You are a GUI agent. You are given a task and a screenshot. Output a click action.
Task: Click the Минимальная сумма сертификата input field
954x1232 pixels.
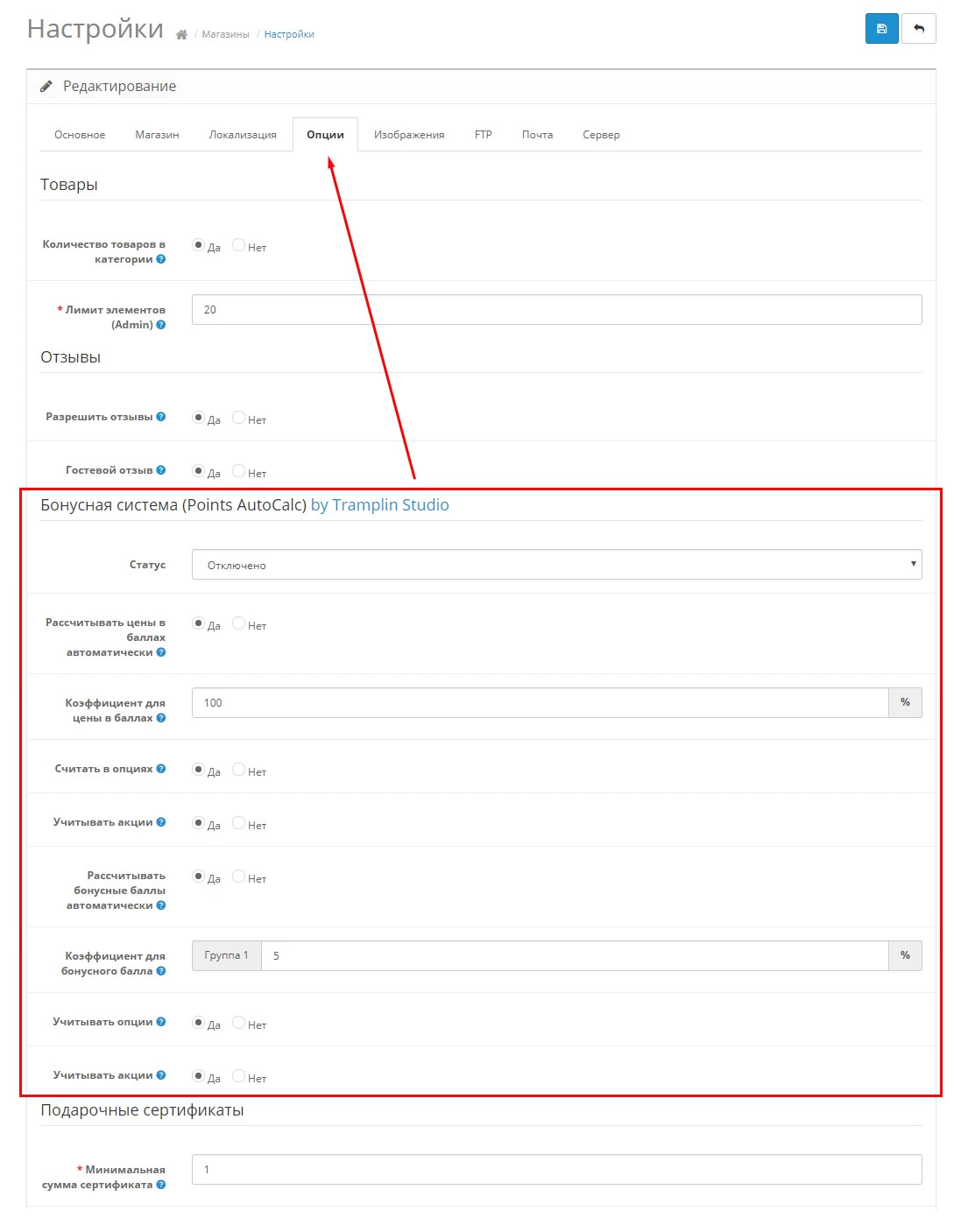pos(556,1170)
